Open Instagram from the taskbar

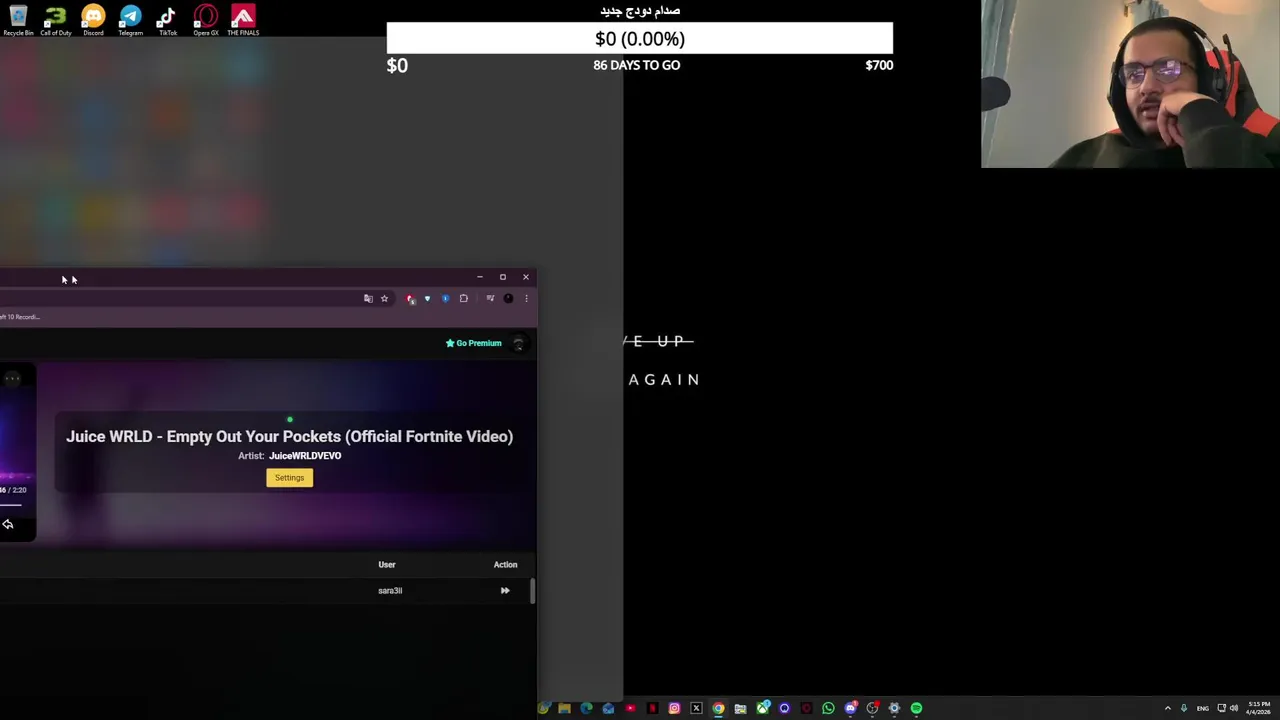(674, 708)
